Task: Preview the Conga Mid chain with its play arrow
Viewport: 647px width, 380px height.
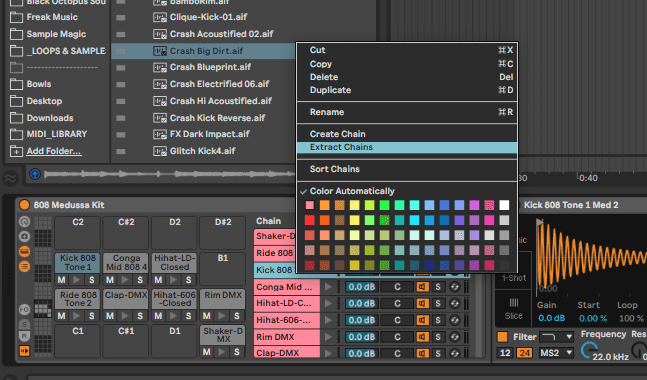Action: coord(328,287)
